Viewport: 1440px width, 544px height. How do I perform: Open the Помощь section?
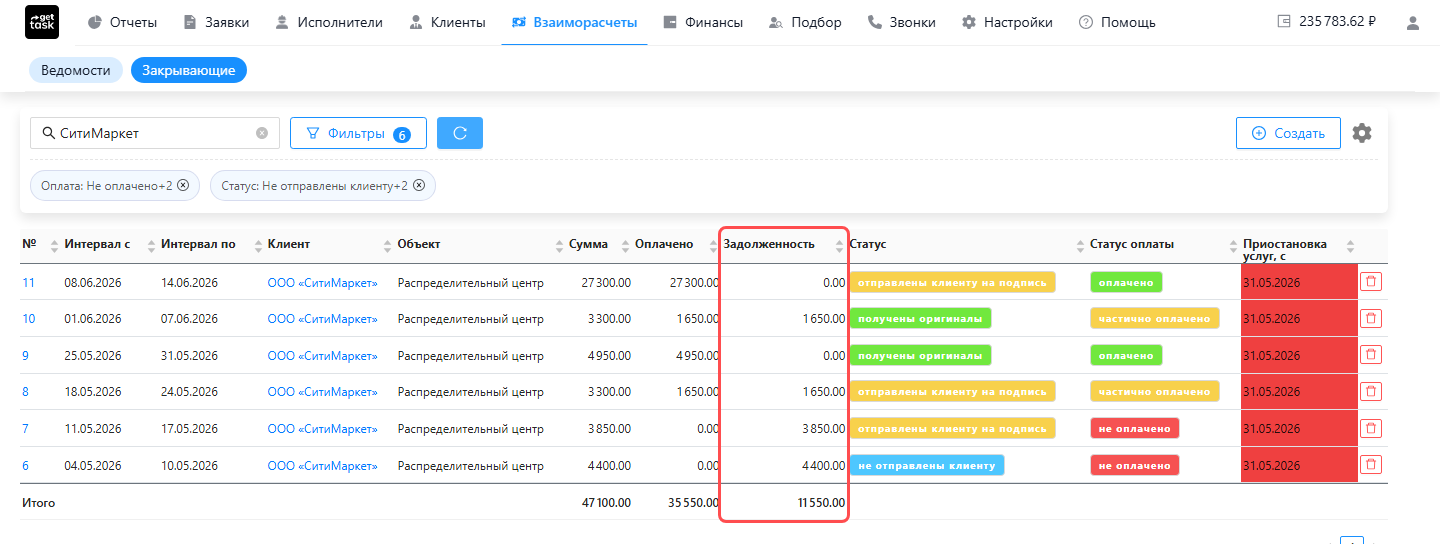pos(1117,22)
